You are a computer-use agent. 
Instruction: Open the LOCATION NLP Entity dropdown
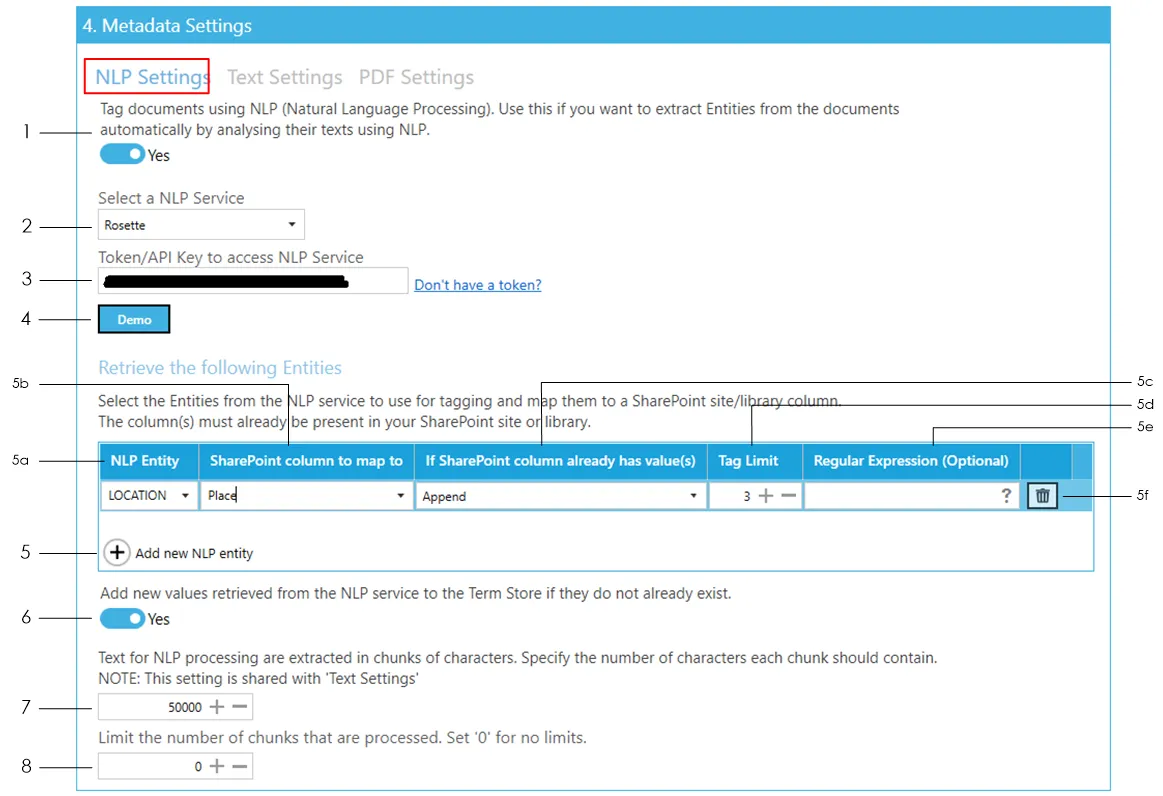(149, 496)
